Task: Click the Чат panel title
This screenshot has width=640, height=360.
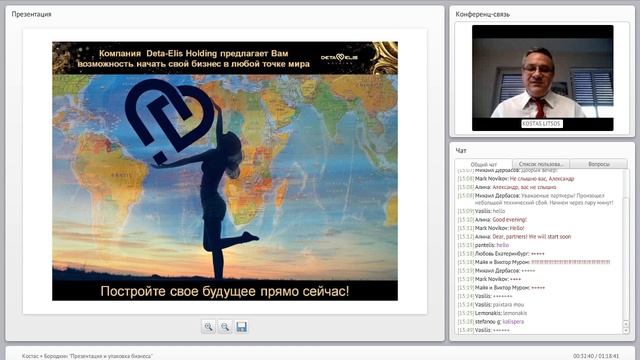Action: pyautogui.click(x=461, y=150)
